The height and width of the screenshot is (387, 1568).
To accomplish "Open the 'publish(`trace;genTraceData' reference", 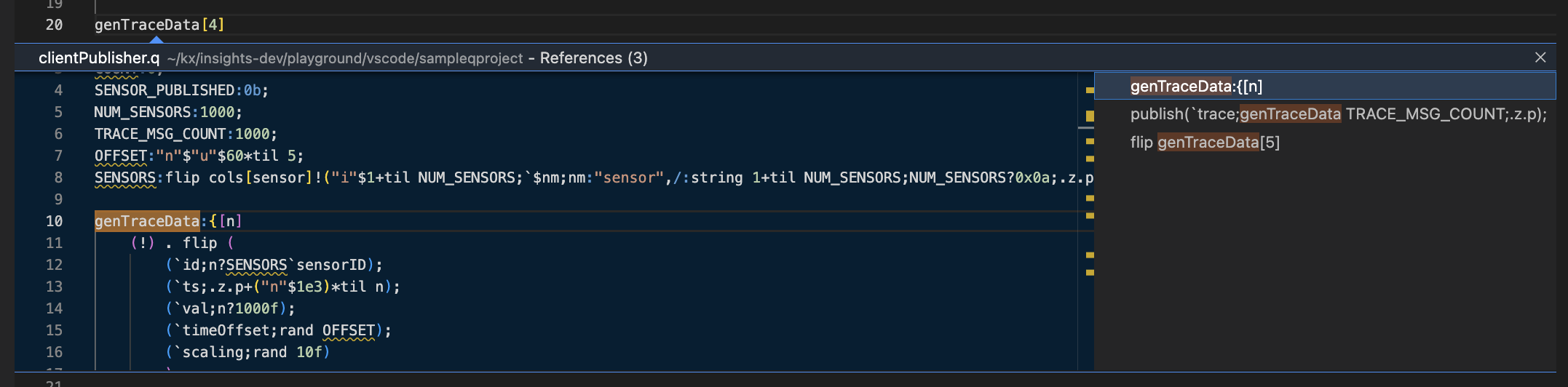I will tap(1337, 114).
